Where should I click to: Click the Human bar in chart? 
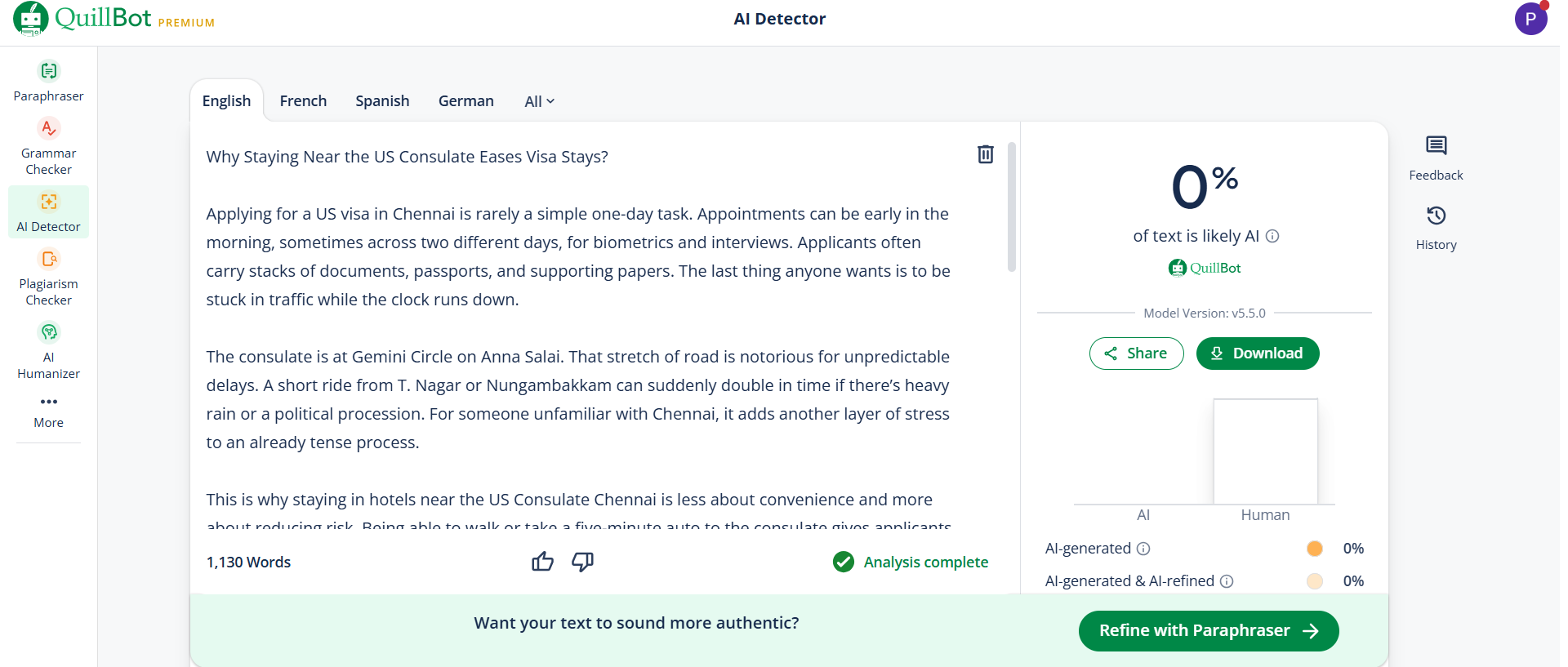coord(1265,451)
